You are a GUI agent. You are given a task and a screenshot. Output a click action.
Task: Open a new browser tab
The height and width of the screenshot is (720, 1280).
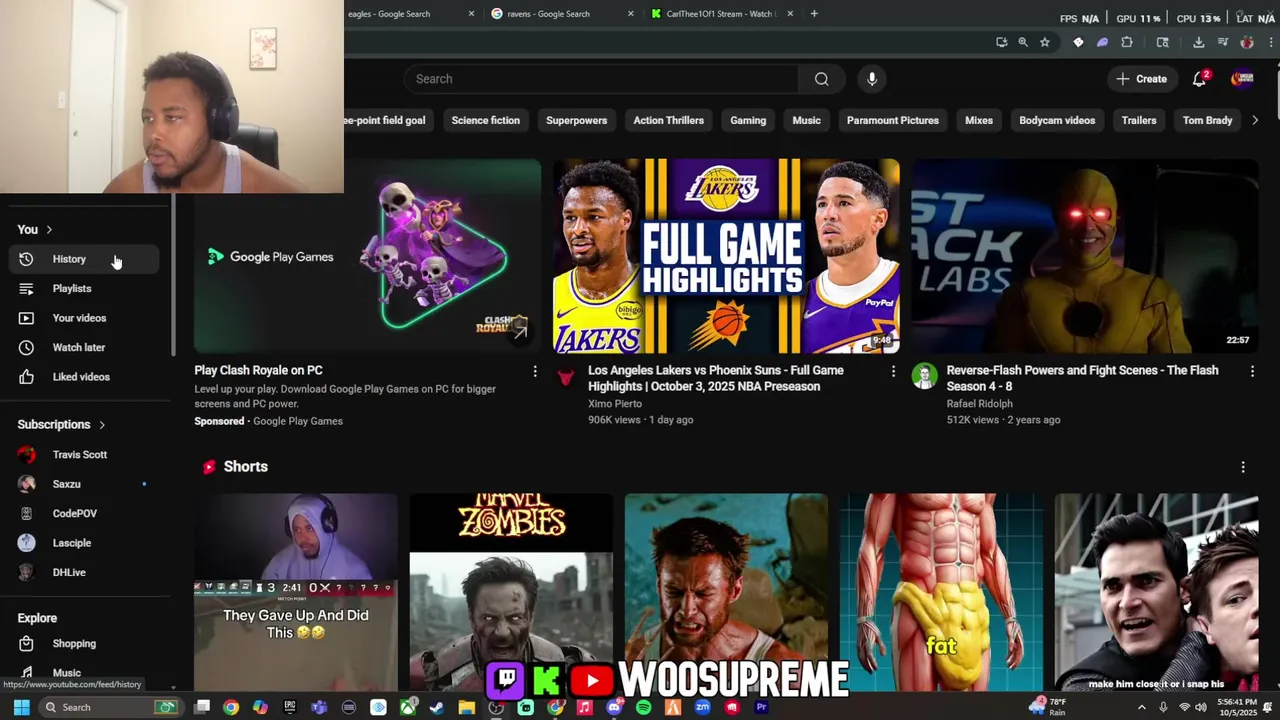point(814,14)
